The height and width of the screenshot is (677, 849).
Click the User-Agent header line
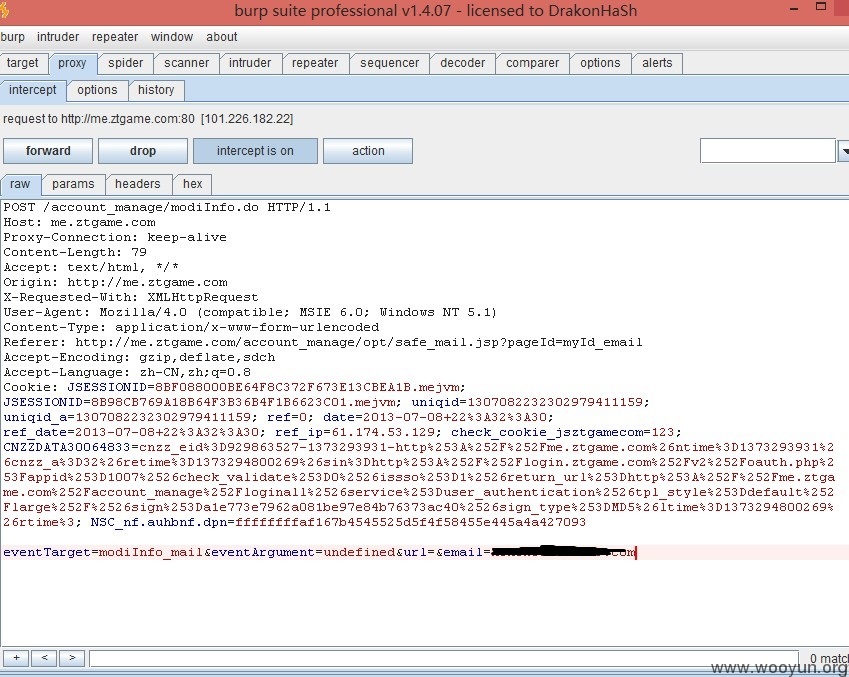[250, 312]
